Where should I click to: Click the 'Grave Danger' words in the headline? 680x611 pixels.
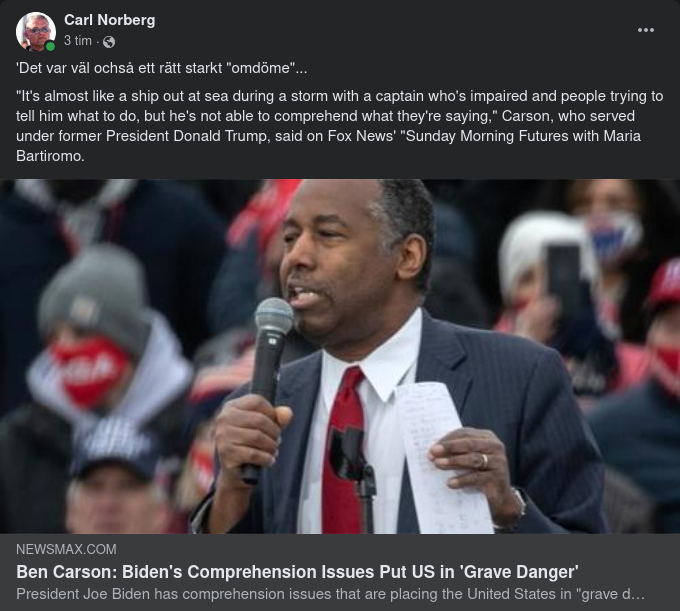point(519,572)
